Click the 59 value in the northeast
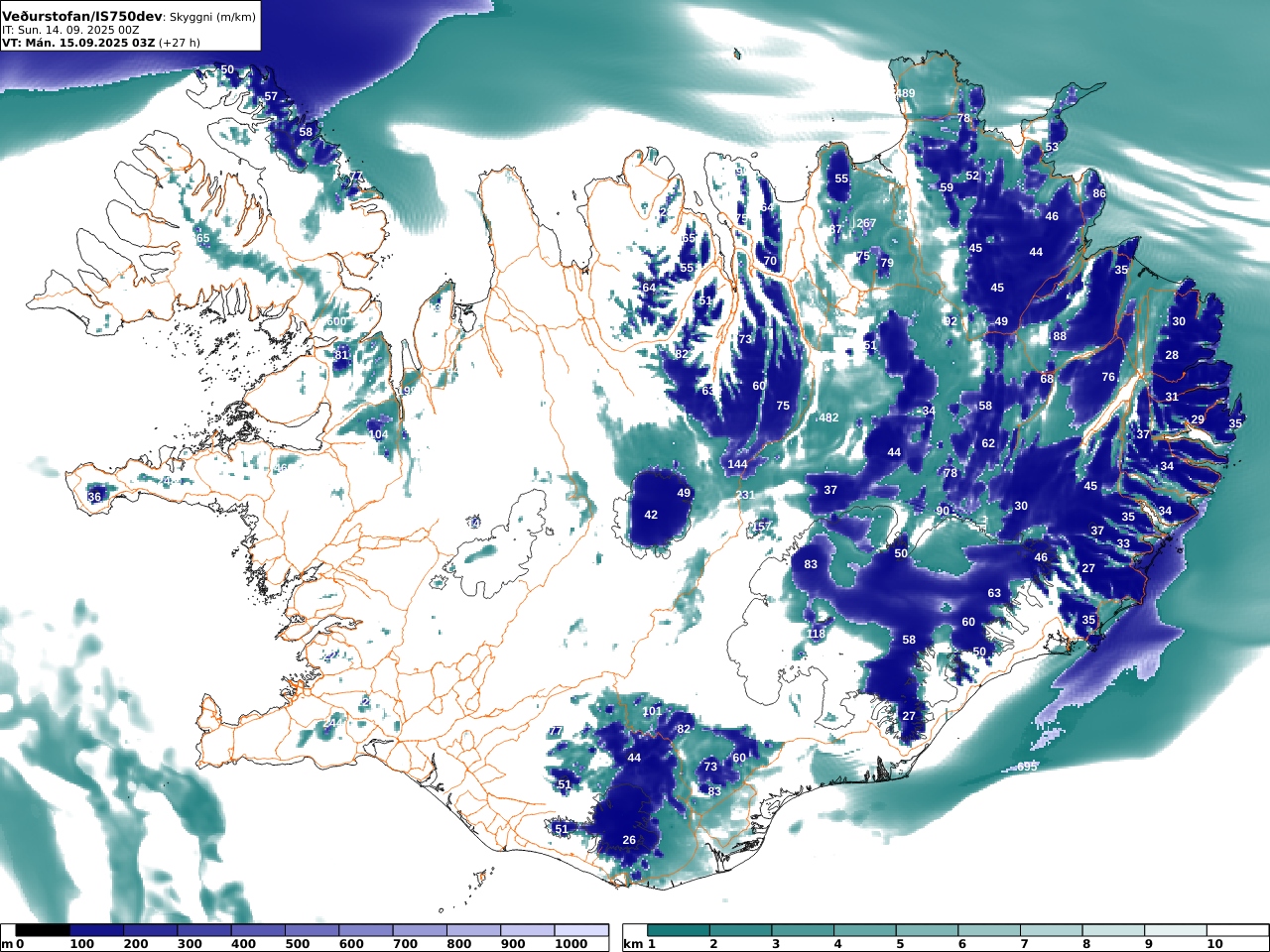 coord(947,187)
